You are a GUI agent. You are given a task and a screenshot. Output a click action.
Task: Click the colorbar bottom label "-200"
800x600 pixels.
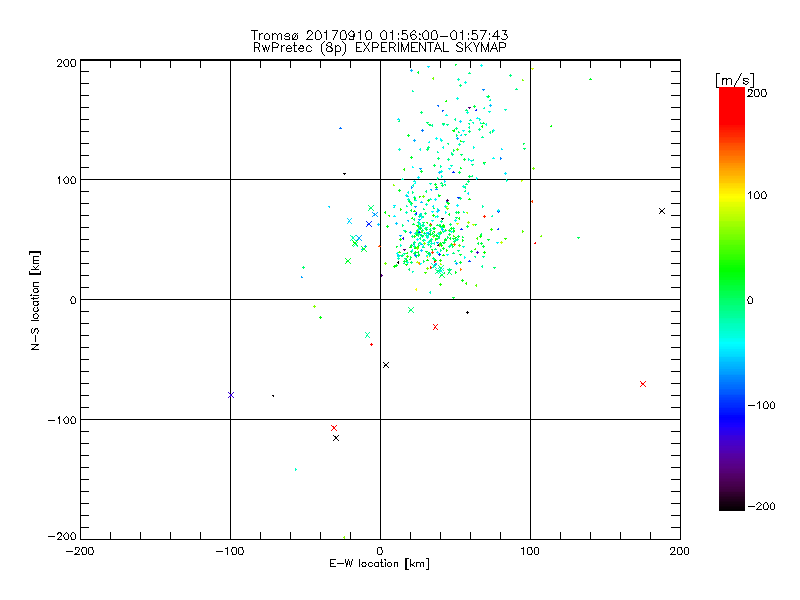pyautogui.click(x=761, y=506)
